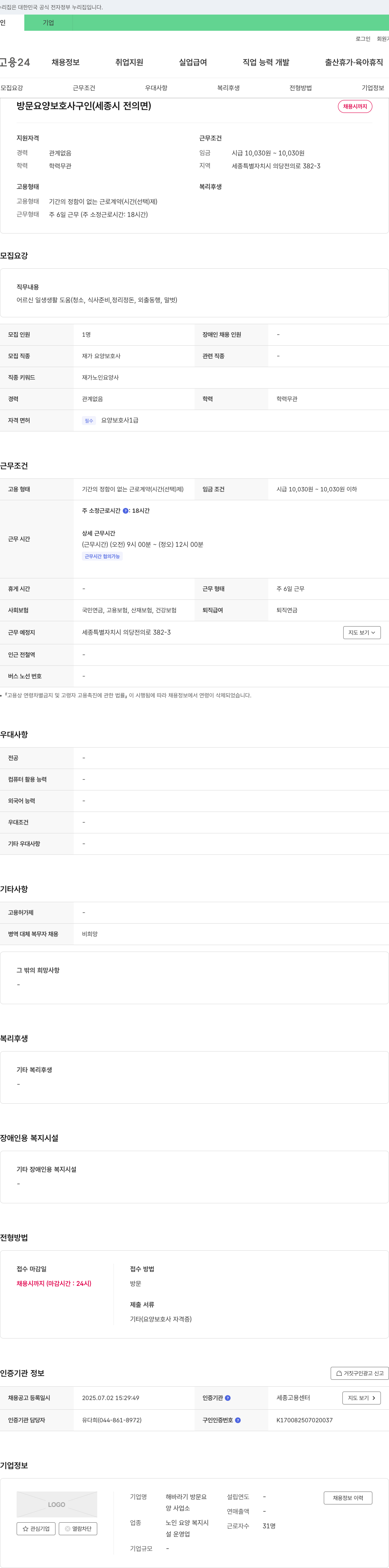Viewport: 389px width, 1568px height.
Task: Click the 재가 요양보호사 job type cell
Action: point(101,356)
